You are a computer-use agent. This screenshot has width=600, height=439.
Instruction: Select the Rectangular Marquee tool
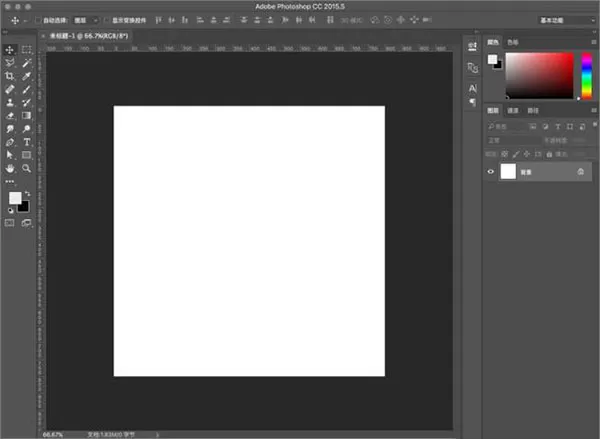tap(26, 49)
